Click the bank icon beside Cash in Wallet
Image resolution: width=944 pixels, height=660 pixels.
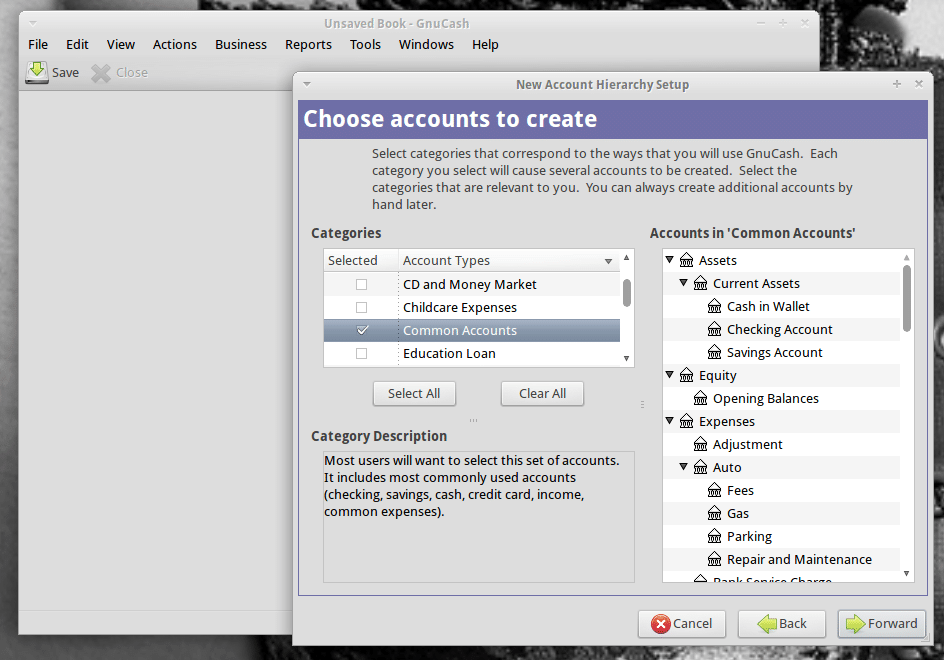click(714, 307)
